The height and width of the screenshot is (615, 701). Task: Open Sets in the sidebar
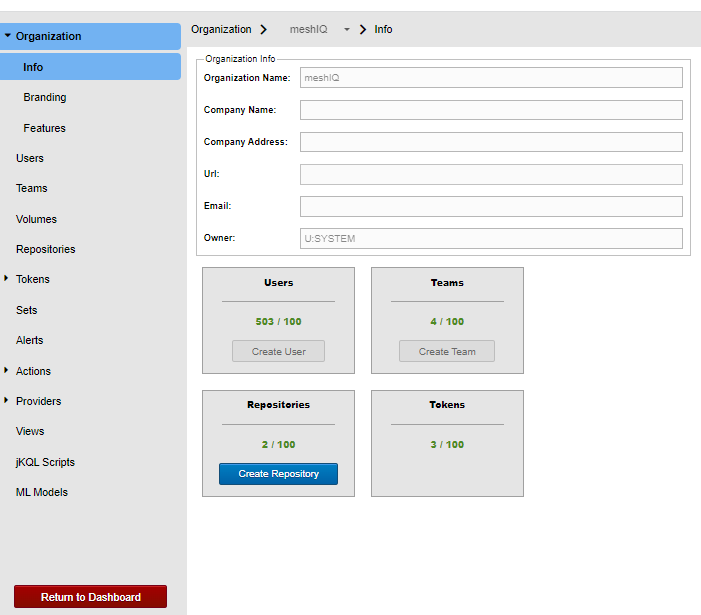point(26,310)
